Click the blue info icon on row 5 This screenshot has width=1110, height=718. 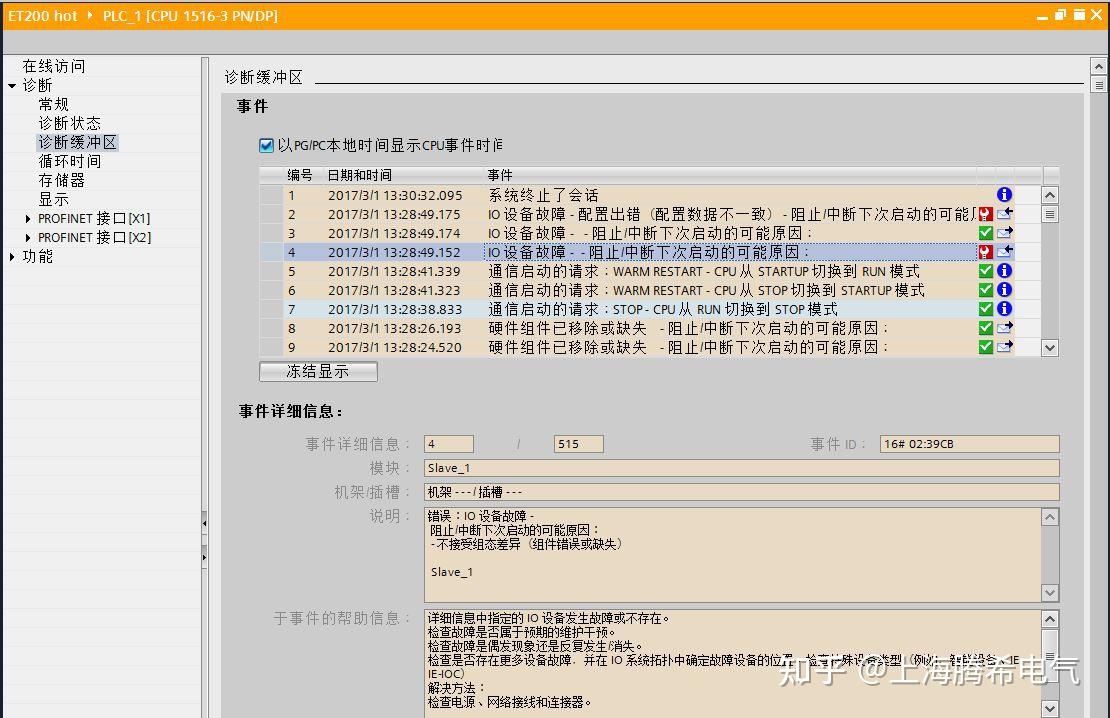(1004, 270)
